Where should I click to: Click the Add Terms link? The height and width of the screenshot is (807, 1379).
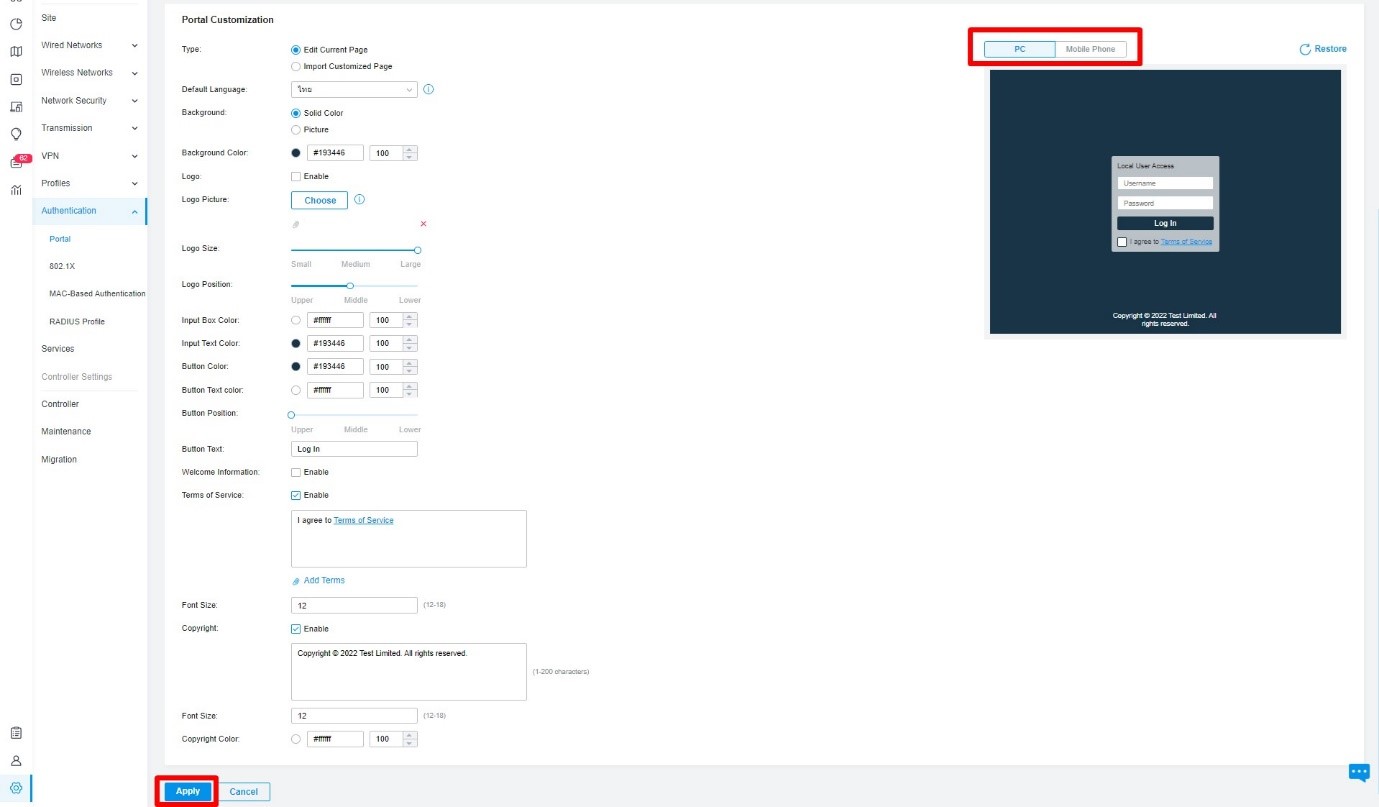click(324, 581)
